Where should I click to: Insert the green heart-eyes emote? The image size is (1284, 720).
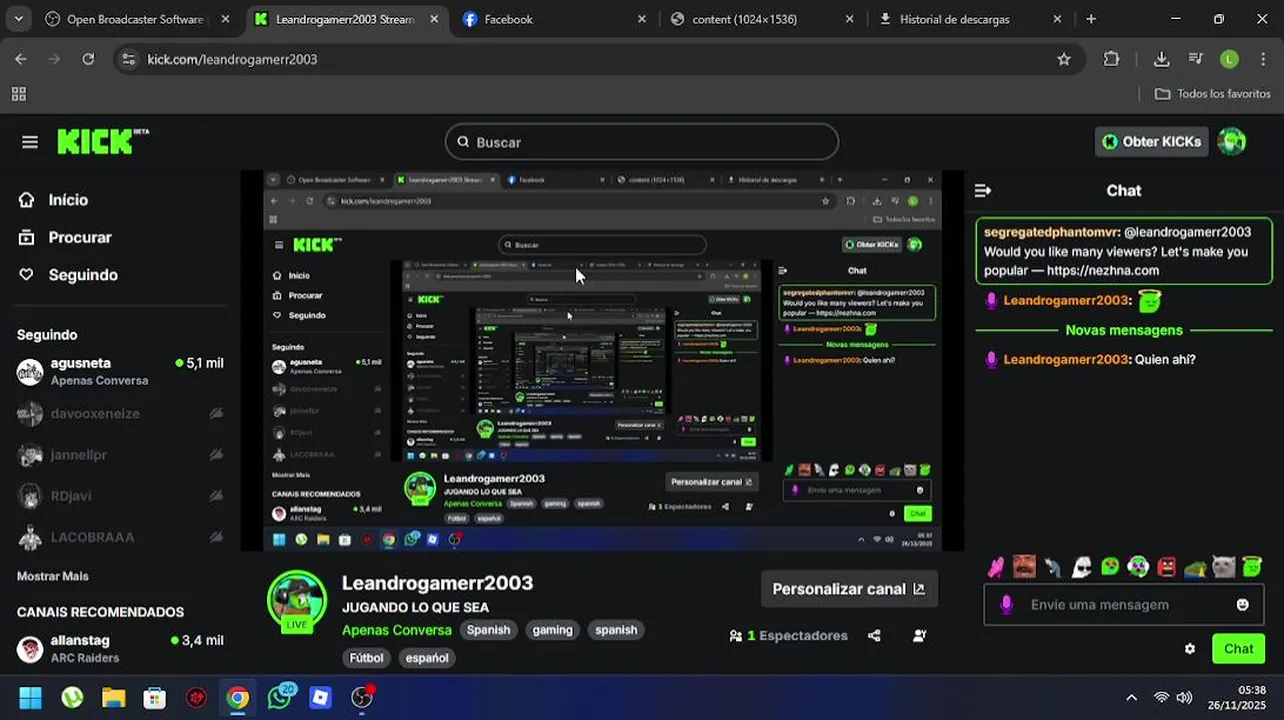(x=1110, y=568)
